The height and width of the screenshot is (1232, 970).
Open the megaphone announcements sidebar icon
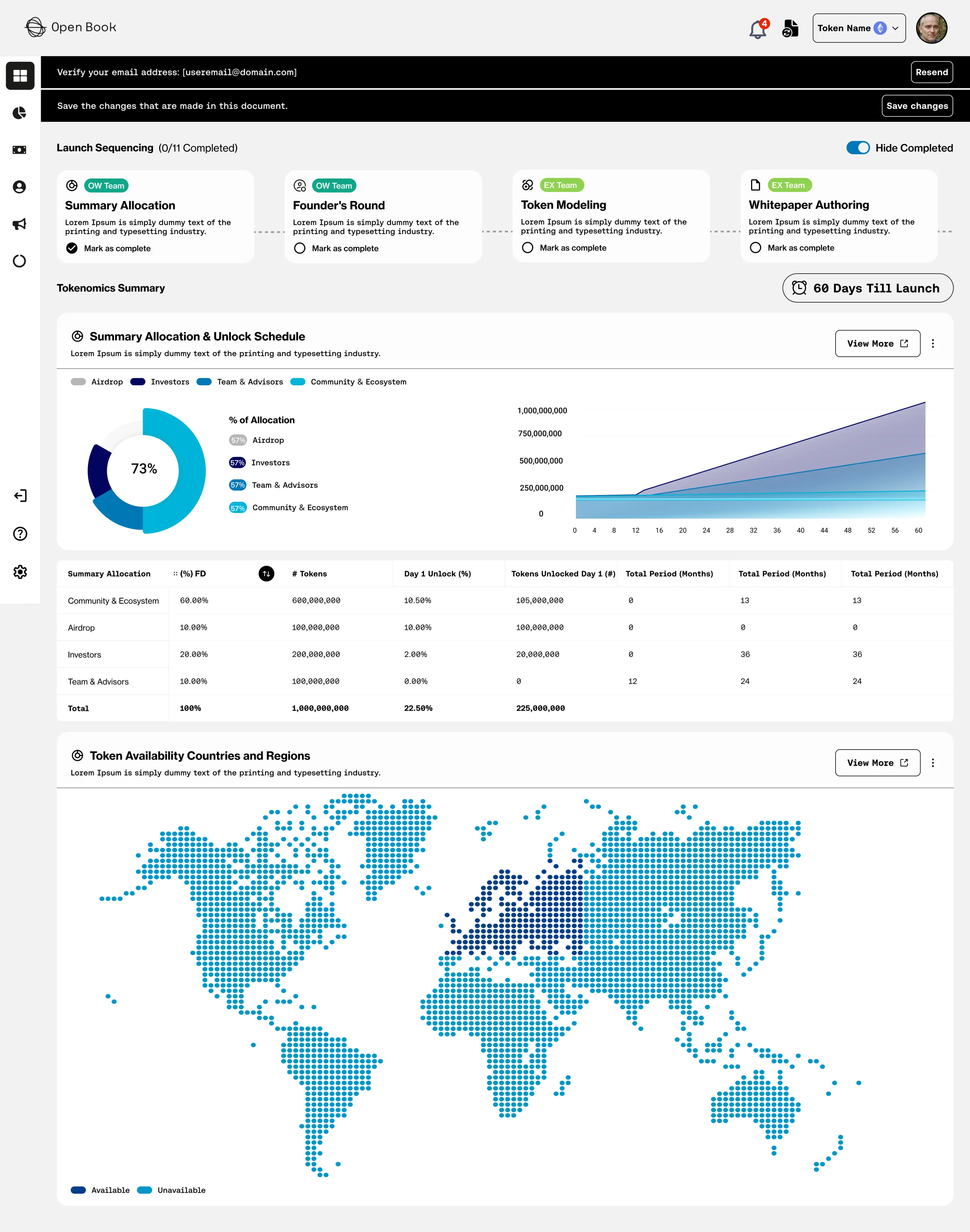(20, 224)
